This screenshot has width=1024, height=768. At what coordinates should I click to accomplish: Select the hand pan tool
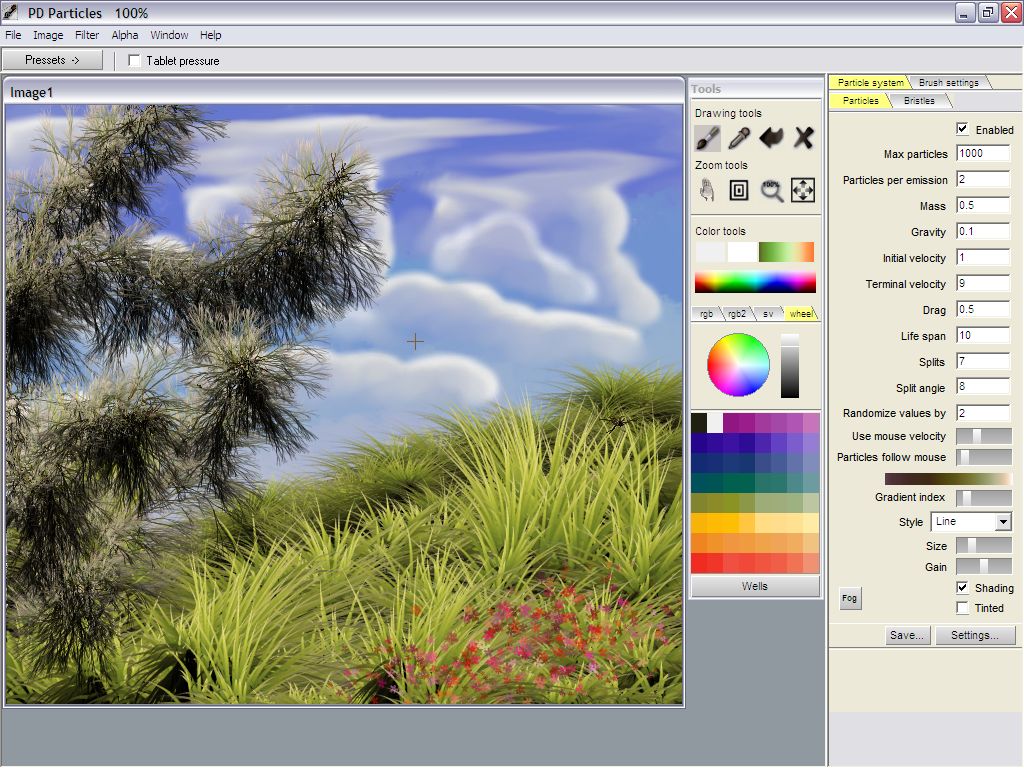click(707, 190)
